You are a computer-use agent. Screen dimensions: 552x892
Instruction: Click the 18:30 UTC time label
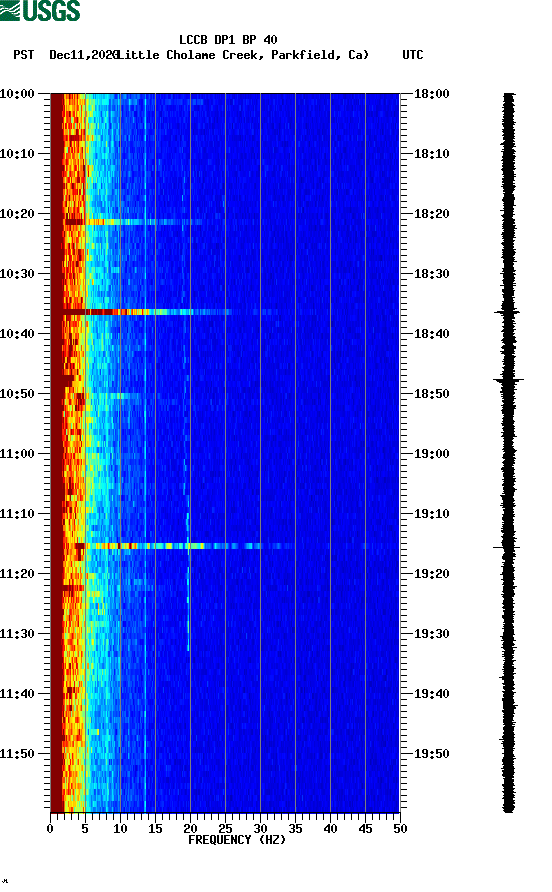point(431,274)
